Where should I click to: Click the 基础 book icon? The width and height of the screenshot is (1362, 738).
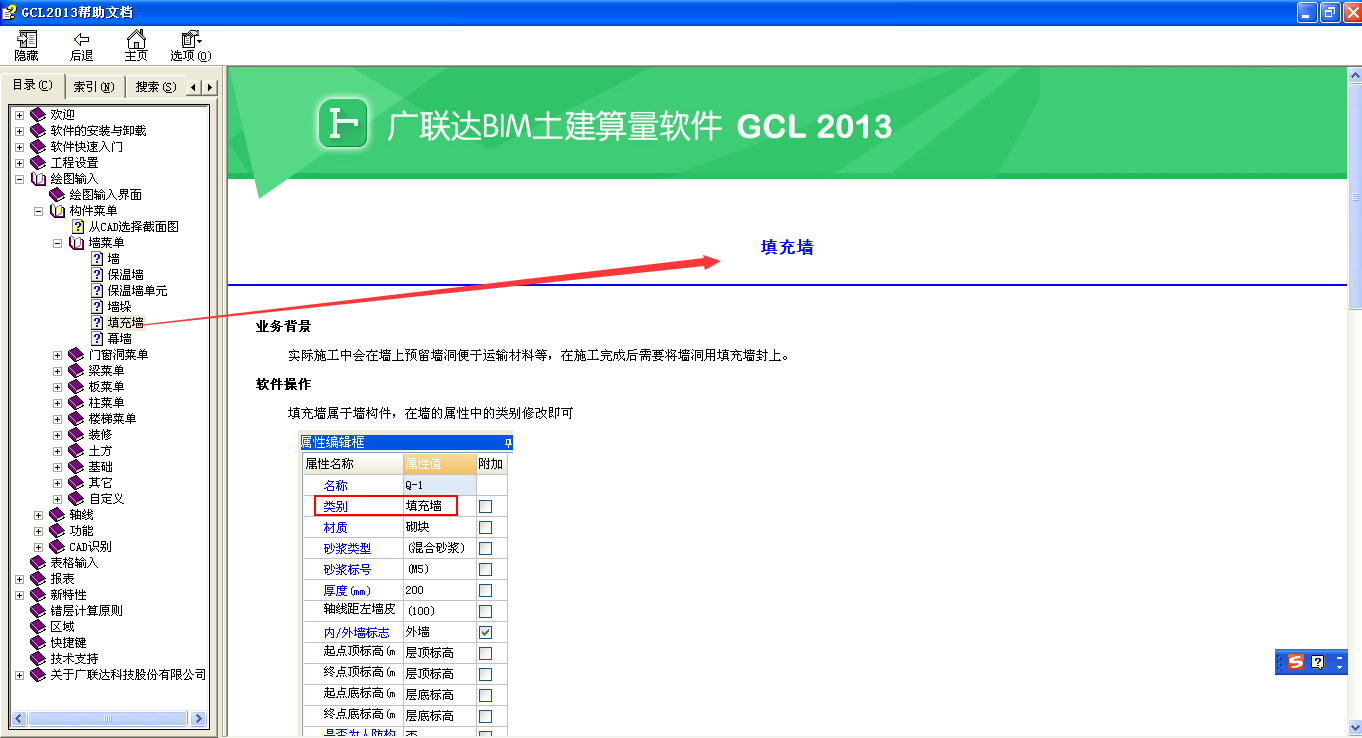point(76,467)
